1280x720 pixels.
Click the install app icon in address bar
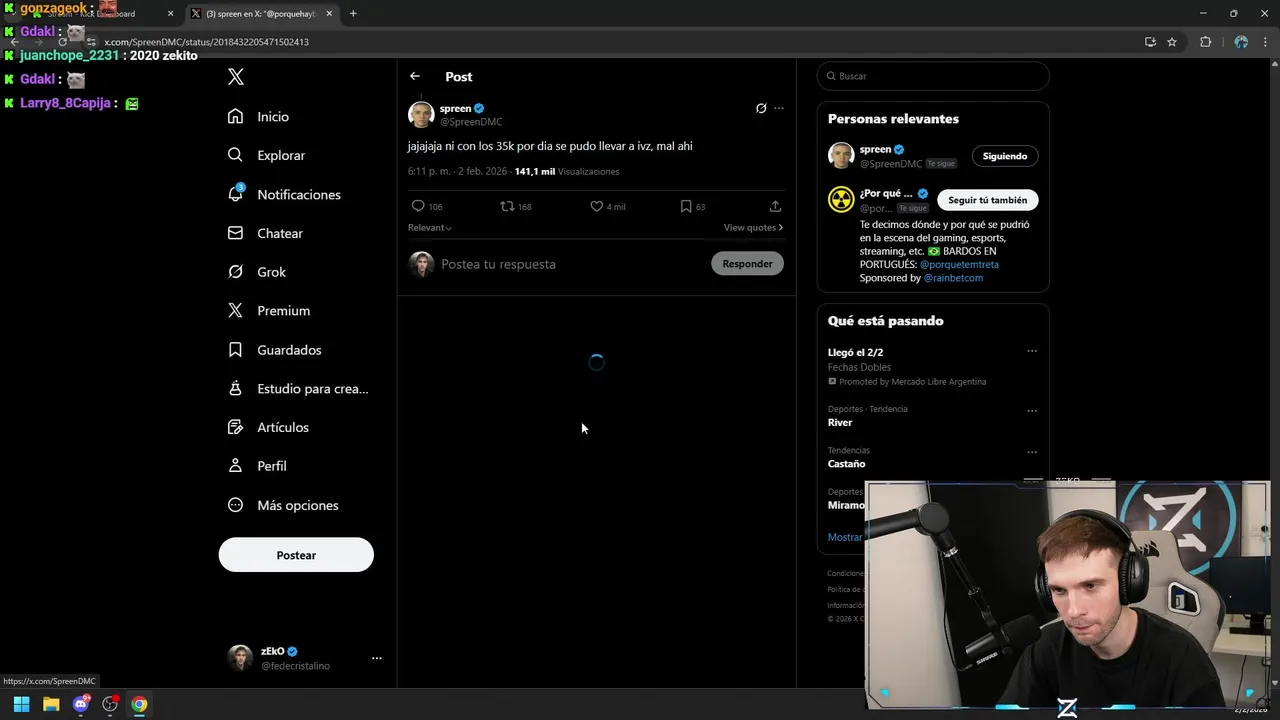tap(1150, 42)
